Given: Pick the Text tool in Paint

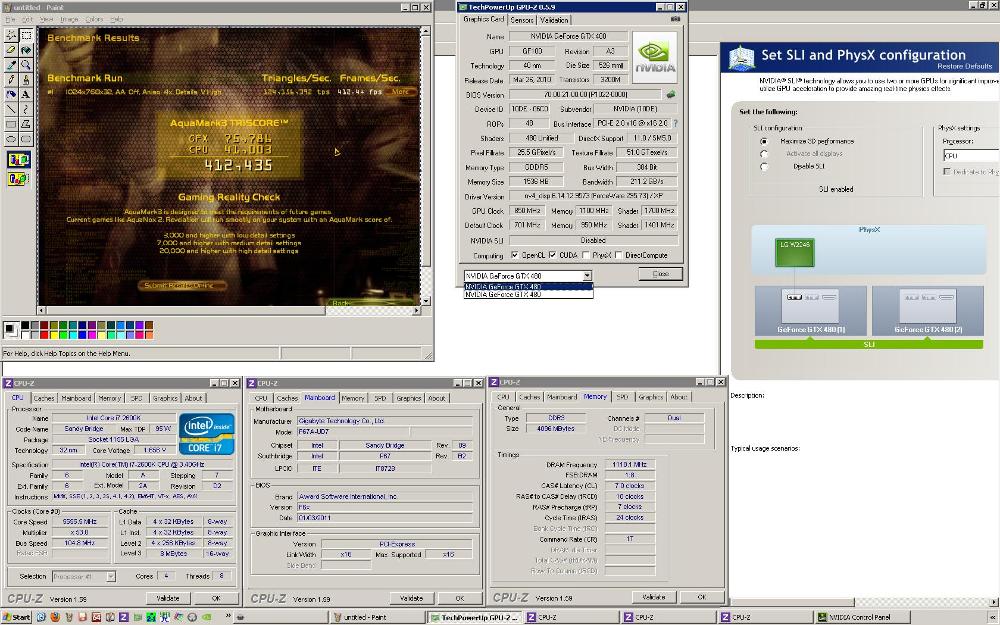Looking at the screenshot, I should tap(26, 94).
